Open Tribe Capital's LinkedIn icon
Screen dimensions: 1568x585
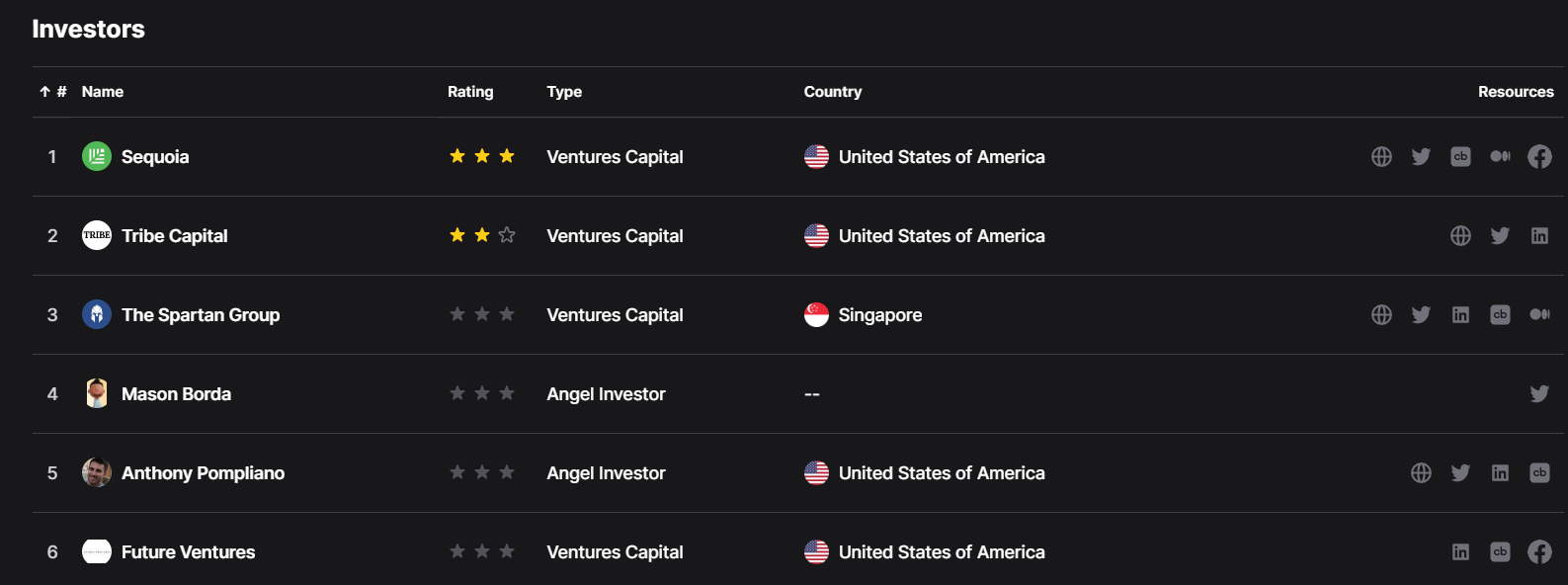point(1539,236)
